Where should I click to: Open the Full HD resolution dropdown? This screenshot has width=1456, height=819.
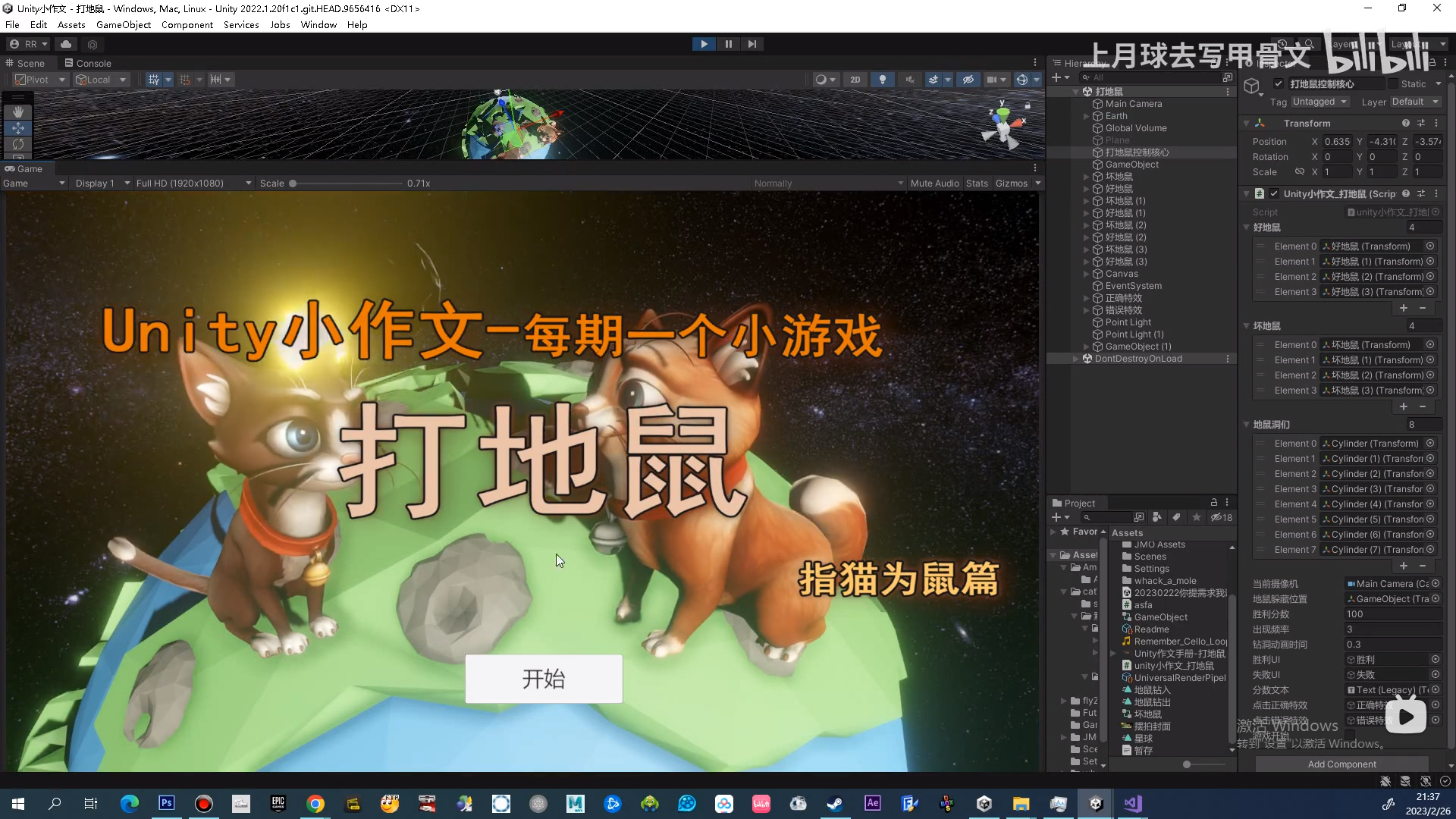(x=193, y=184)
